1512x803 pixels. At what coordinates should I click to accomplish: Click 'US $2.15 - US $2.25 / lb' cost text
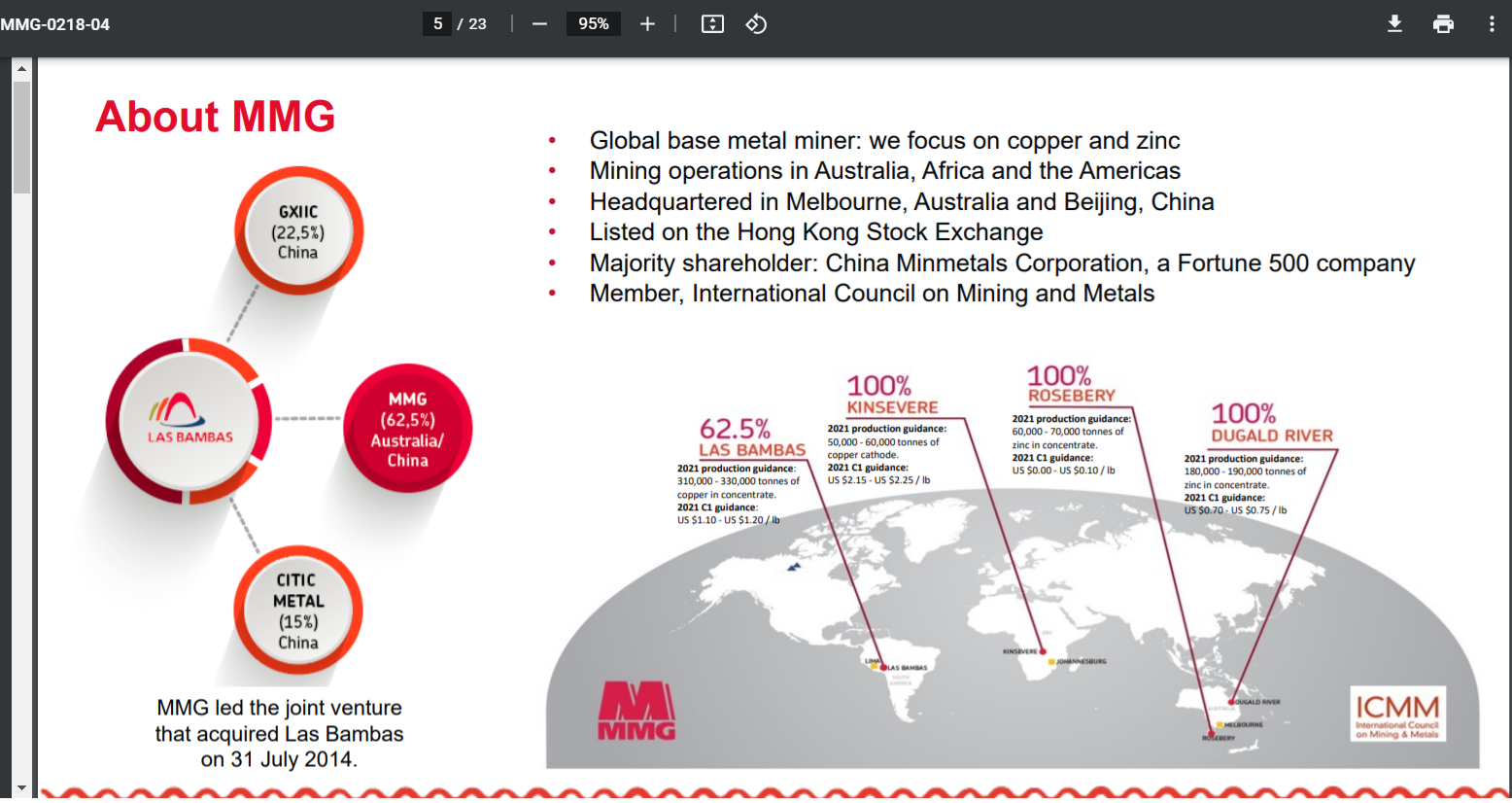click(878, 480)
